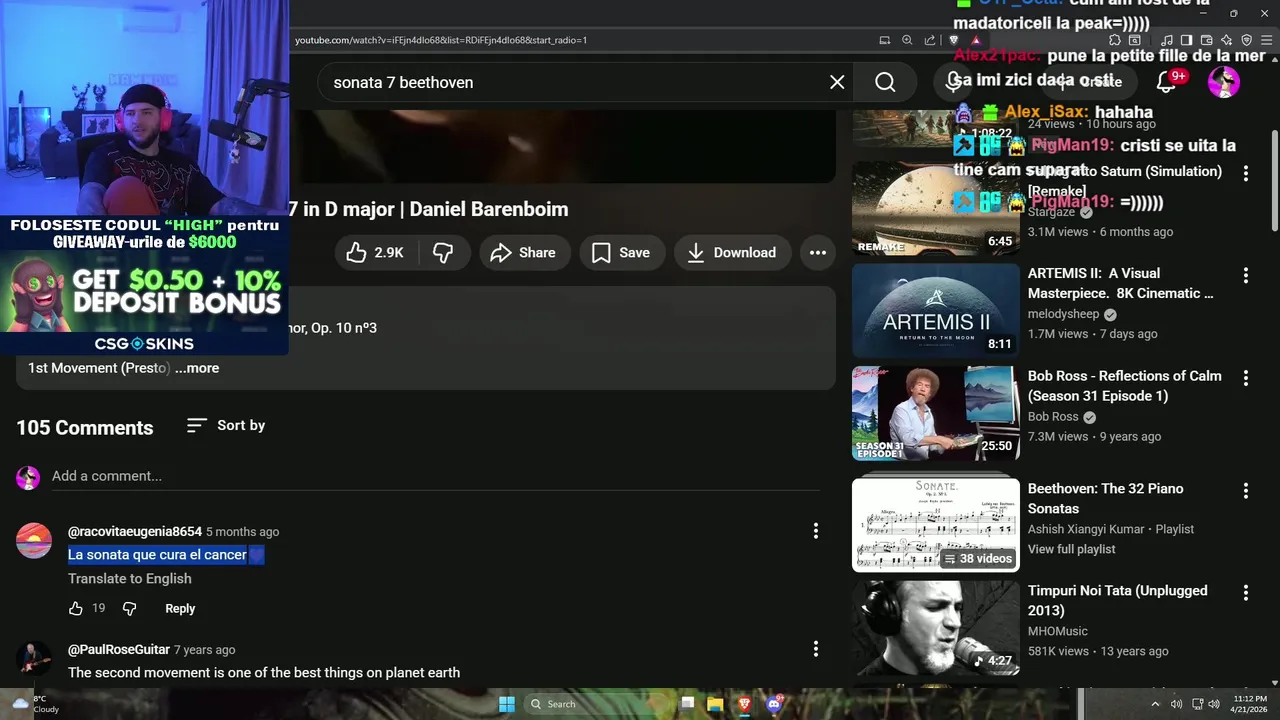
Task: Open Brave Rewards triangle icon
Action: (x=976, y=40)
